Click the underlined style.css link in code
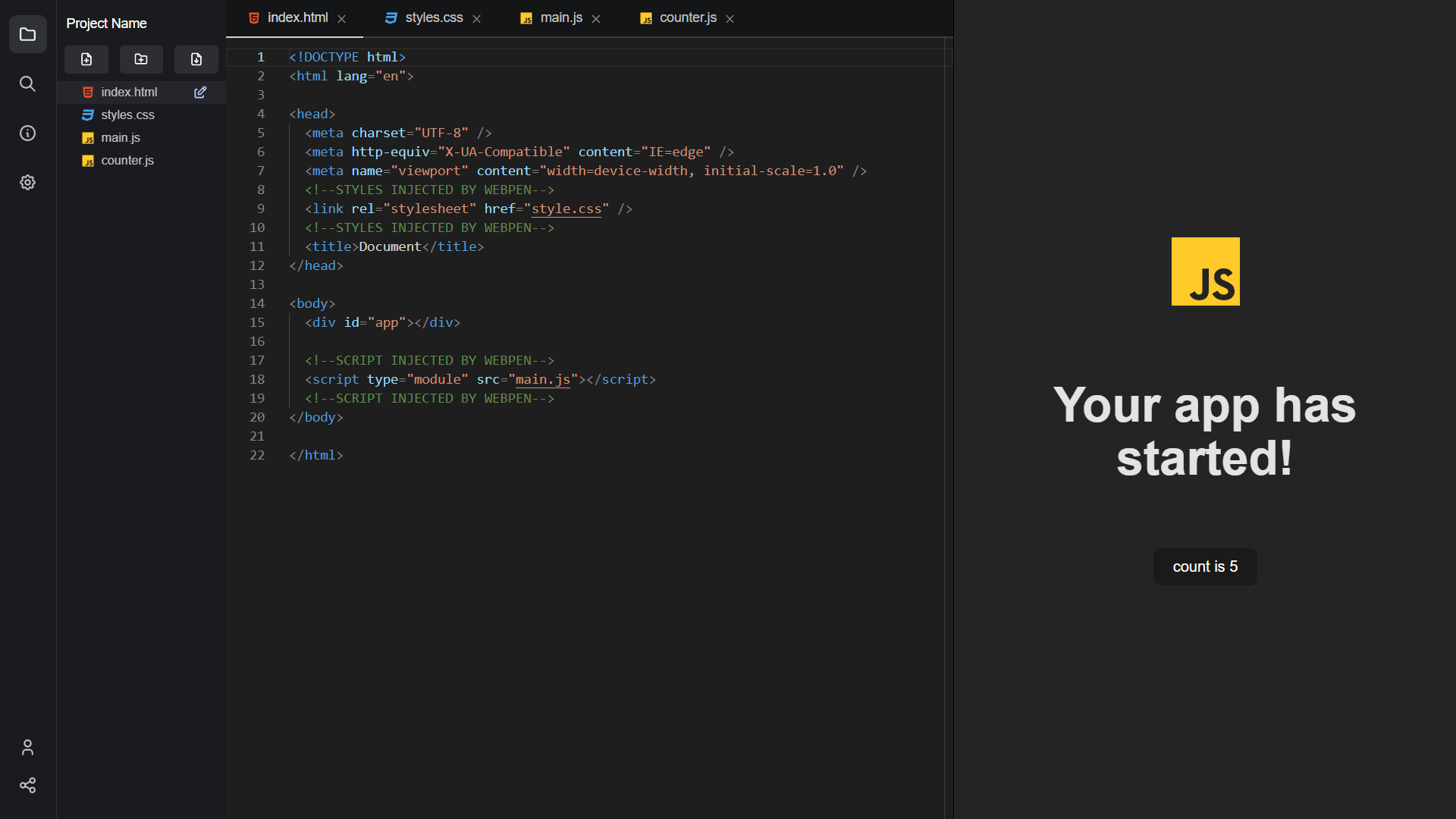The width and height of the screenshot is (1456, 819). point(566,209)
